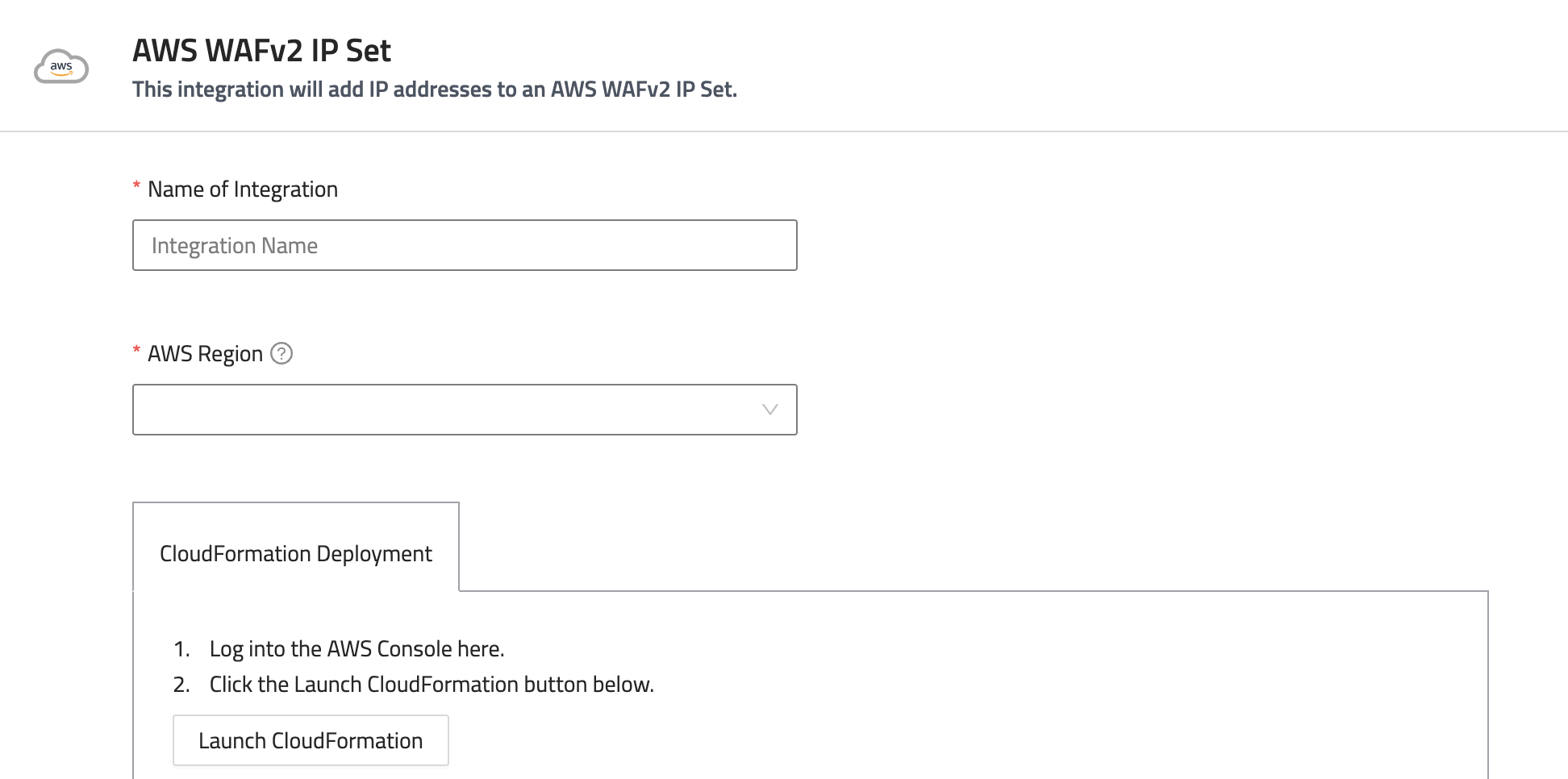This screenshot has height=779, width=1568.
Task: Click the step two instruction about Launch CloudFormation
Action: tap(432, 685)
